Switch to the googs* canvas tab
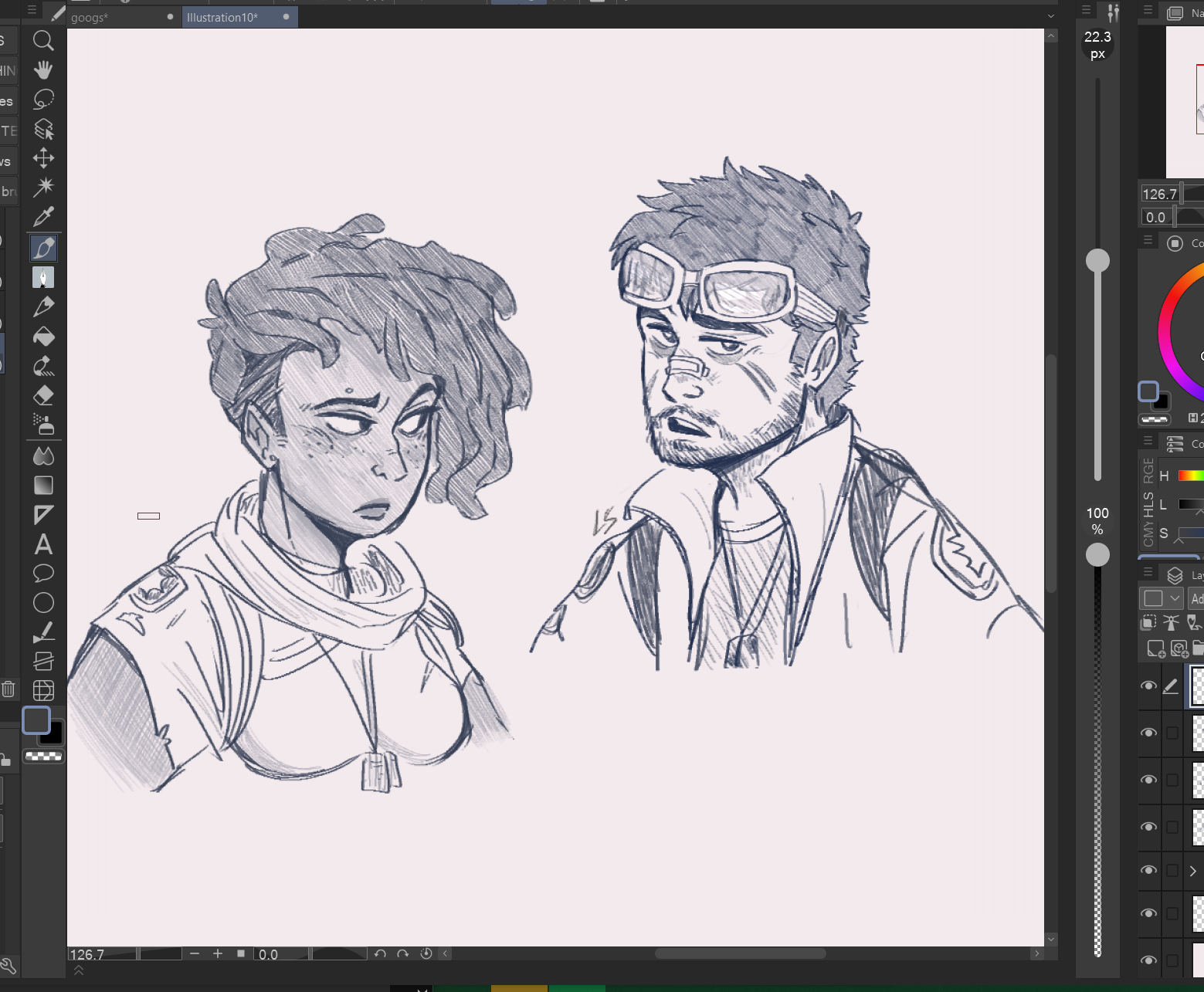The width and height of the screenshot is (1204, 992). point(90,17)
